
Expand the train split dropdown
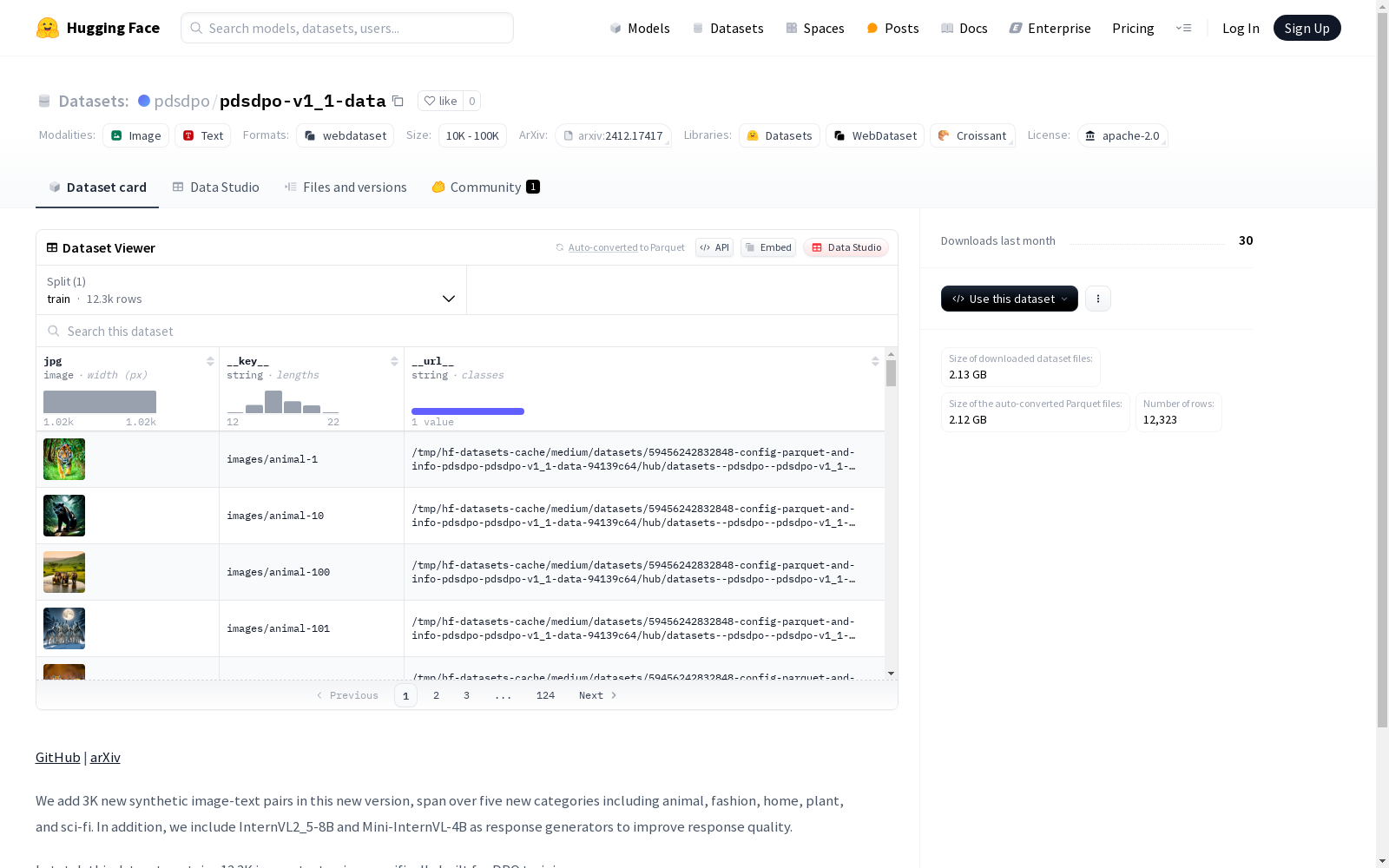251,290
